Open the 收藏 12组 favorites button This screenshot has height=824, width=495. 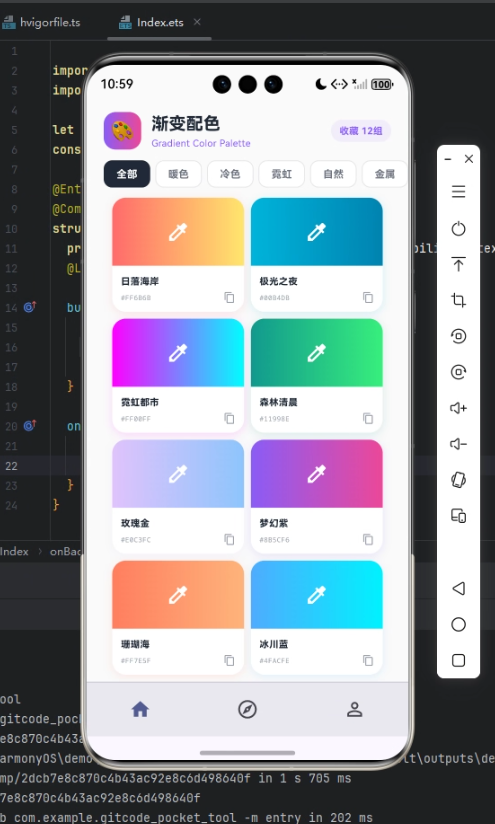click(361, 131)
